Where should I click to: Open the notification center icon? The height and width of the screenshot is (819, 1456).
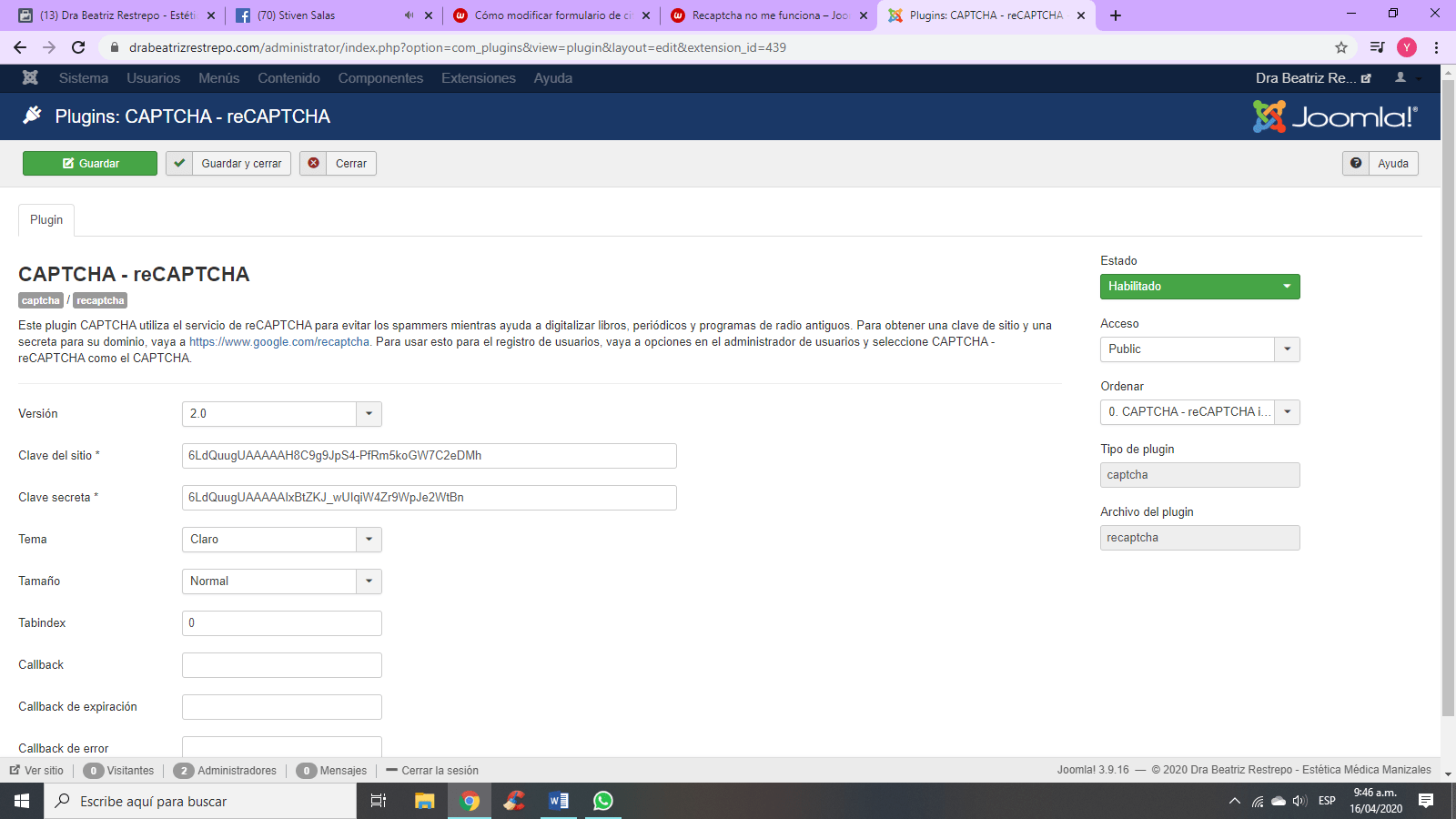[1426, 801]
